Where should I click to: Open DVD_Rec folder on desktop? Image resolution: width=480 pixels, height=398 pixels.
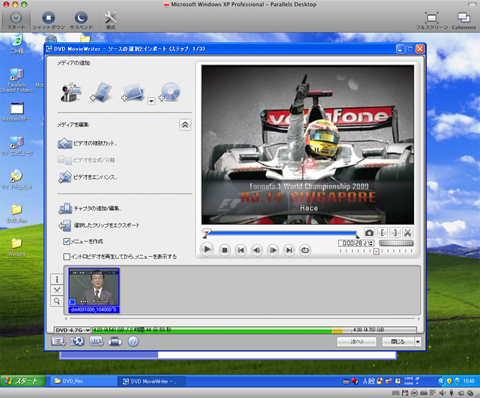(17, 213)
